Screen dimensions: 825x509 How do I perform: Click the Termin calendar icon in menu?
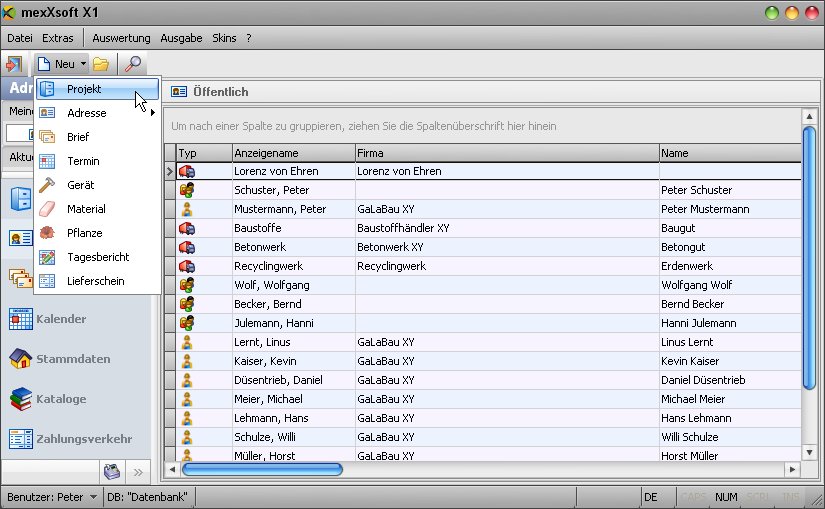point(47,161)
